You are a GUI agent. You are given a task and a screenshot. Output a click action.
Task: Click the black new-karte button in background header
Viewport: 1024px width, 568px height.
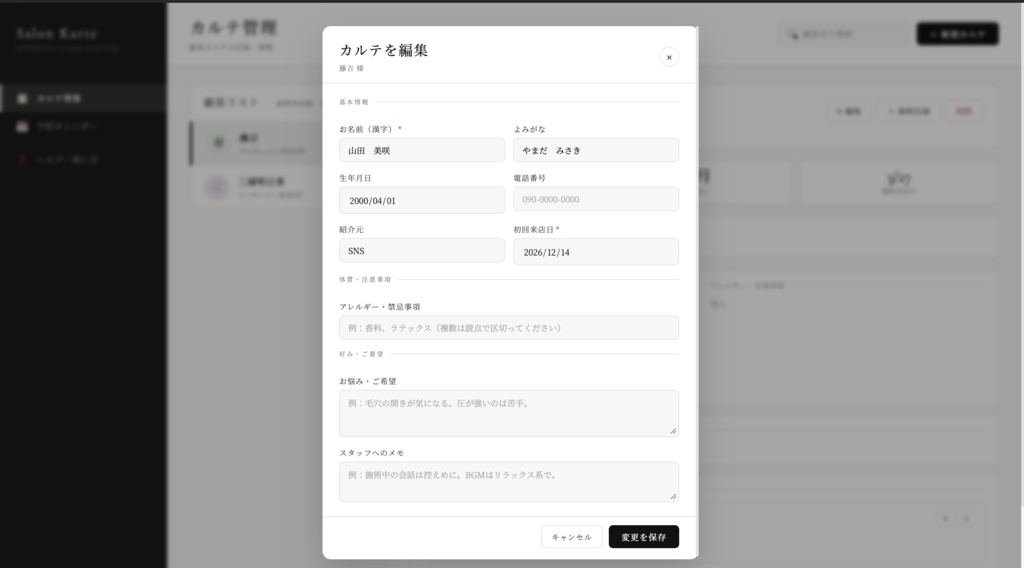(x=957, y=34)
